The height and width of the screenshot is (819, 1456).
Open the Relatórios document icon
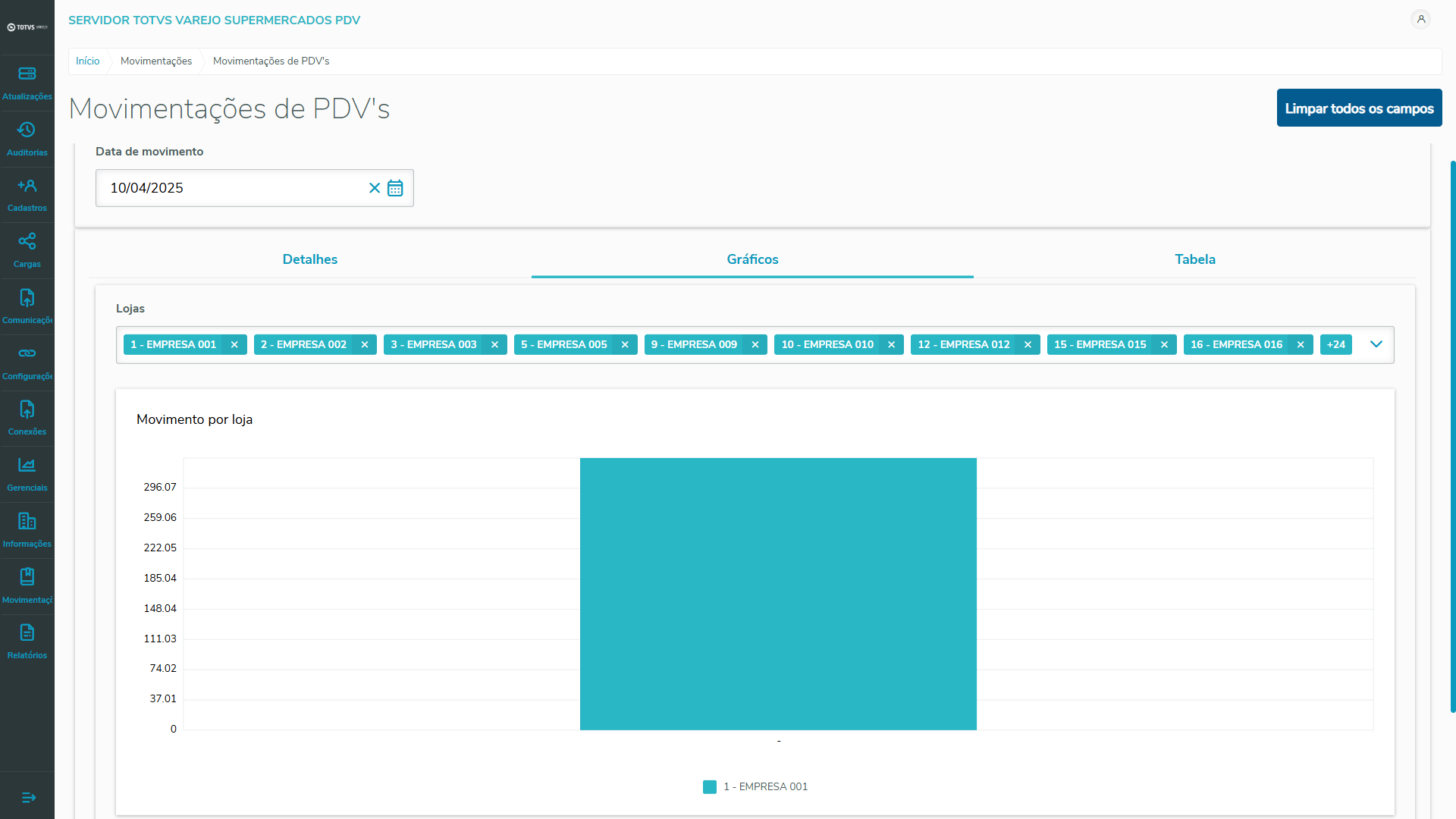click(x=27, y=633)
